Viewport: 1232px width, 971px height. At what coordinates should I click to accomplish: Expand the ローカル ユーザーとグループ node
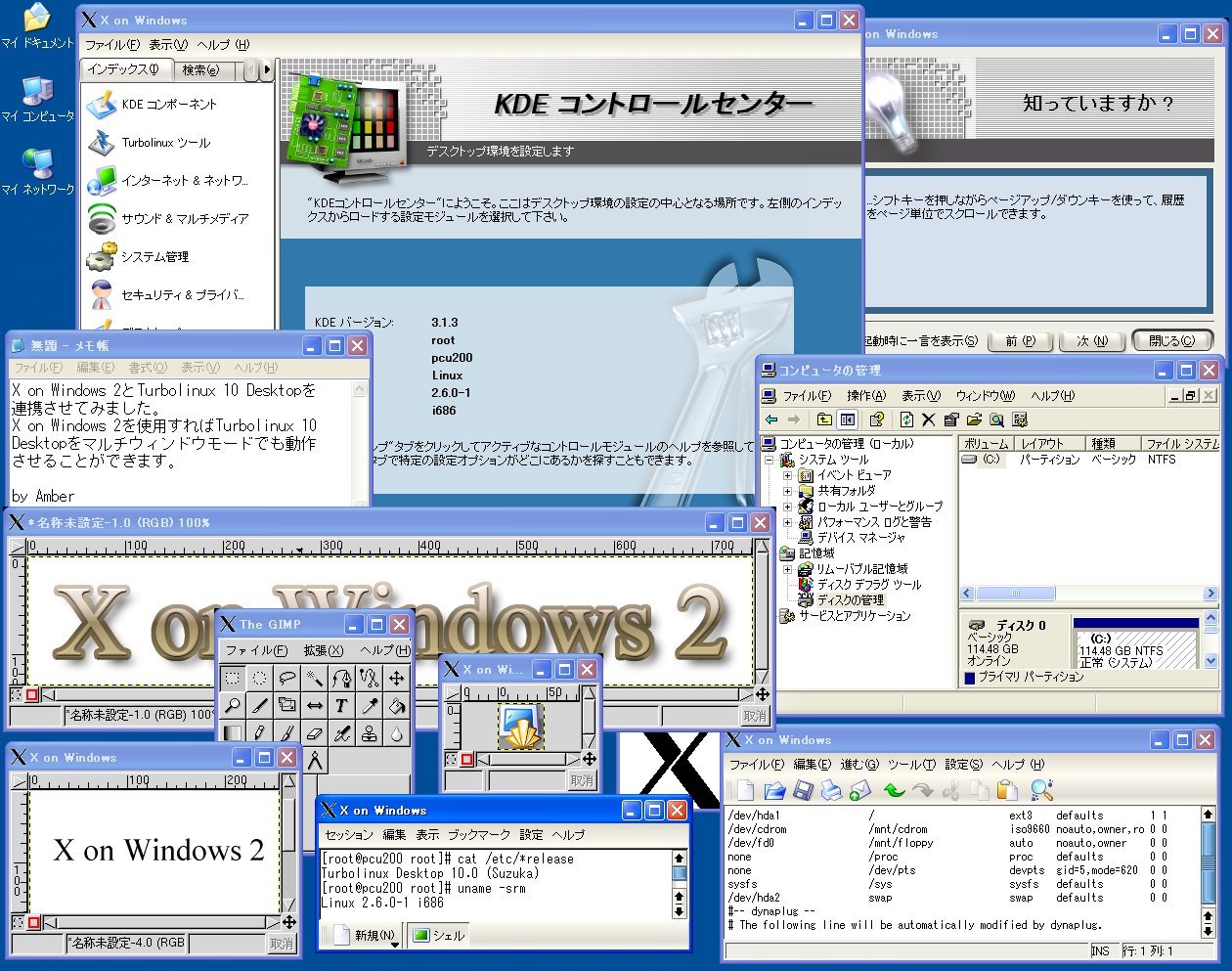(x=788, y=507)
